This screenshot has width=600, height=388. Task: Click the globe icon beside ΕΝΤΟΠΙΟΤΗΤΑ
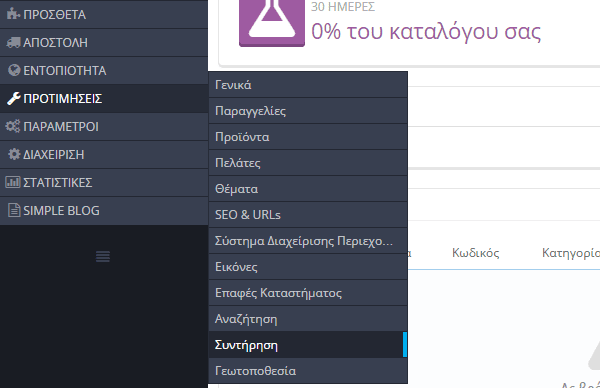(x=14, y=70)
